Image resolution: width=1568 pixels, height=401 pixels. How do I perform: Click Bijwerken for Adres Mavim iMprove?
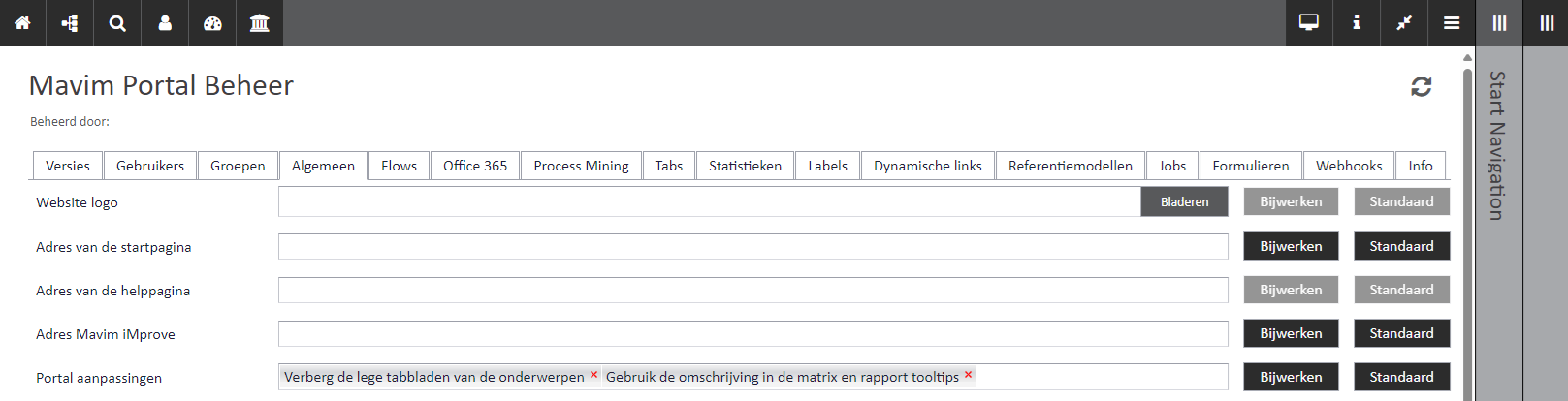pyautogui.click(x=1291, y=333)
